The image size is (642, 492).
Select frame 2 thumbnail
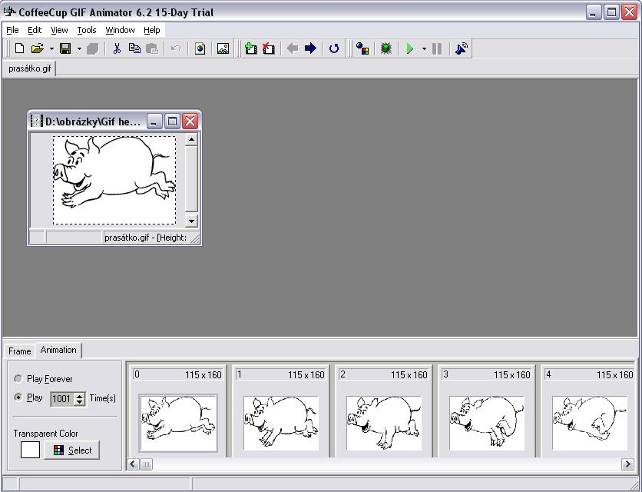pyautogui.click(x=384, y=423)
